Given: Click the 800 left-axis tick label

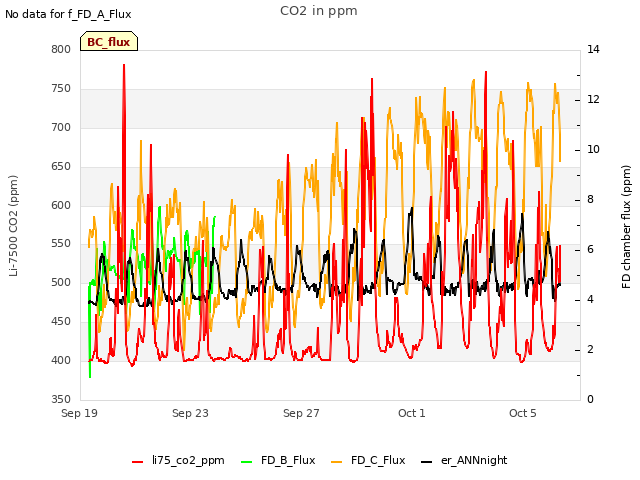Looking at the screenshot, I should (x=61, y=49).
